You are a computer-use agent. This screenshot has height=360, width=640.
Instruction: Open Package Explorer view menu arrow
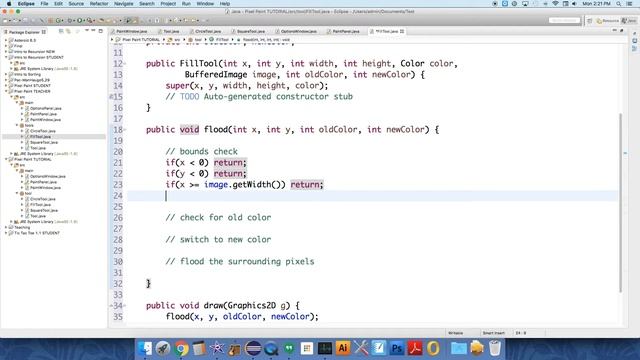tap(87, 31)
